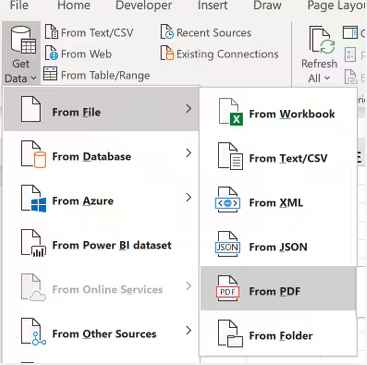Click the Power BI chart icon
Viewport: 367px width, 365px height.
click(33, 242)
